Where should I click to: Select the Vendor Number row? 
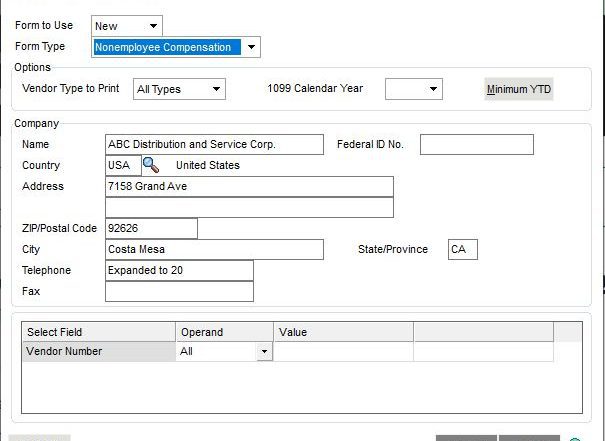click(98, 352)
